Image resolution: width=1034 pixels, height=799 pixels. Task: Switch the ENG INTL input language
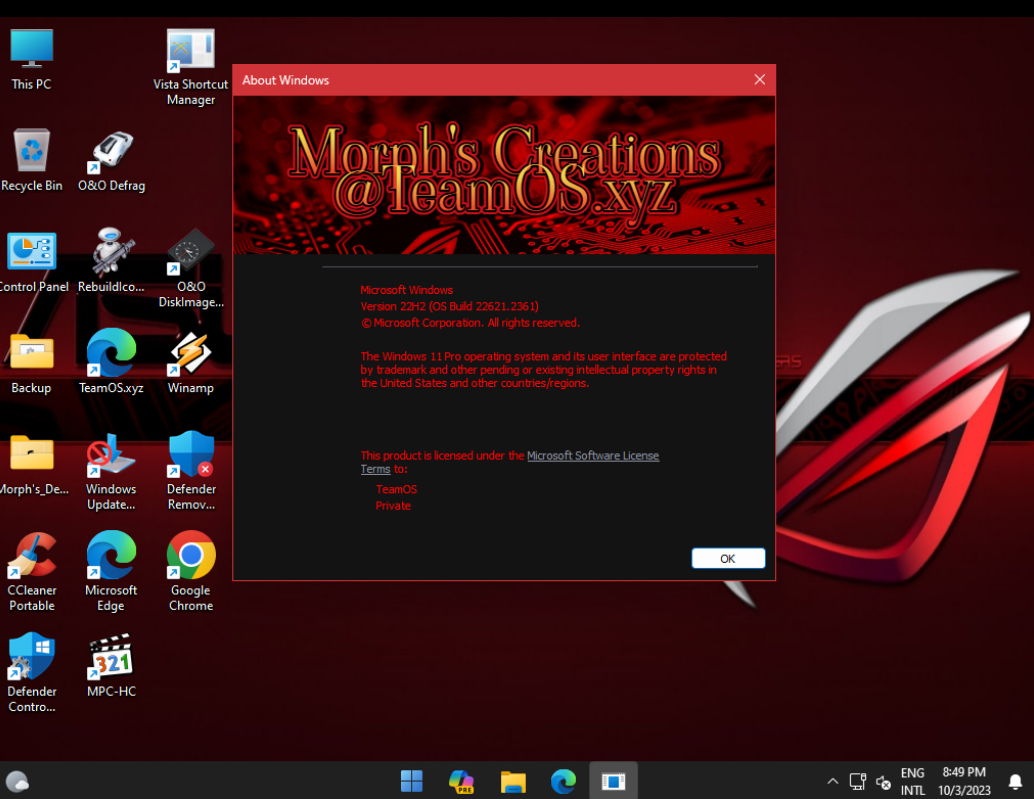[913, 781]
